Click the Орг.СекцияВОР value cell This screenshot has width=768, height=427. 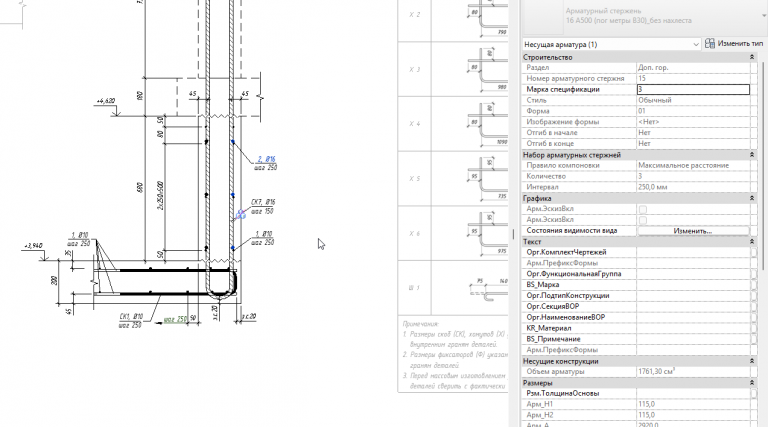tap(693, 307)
